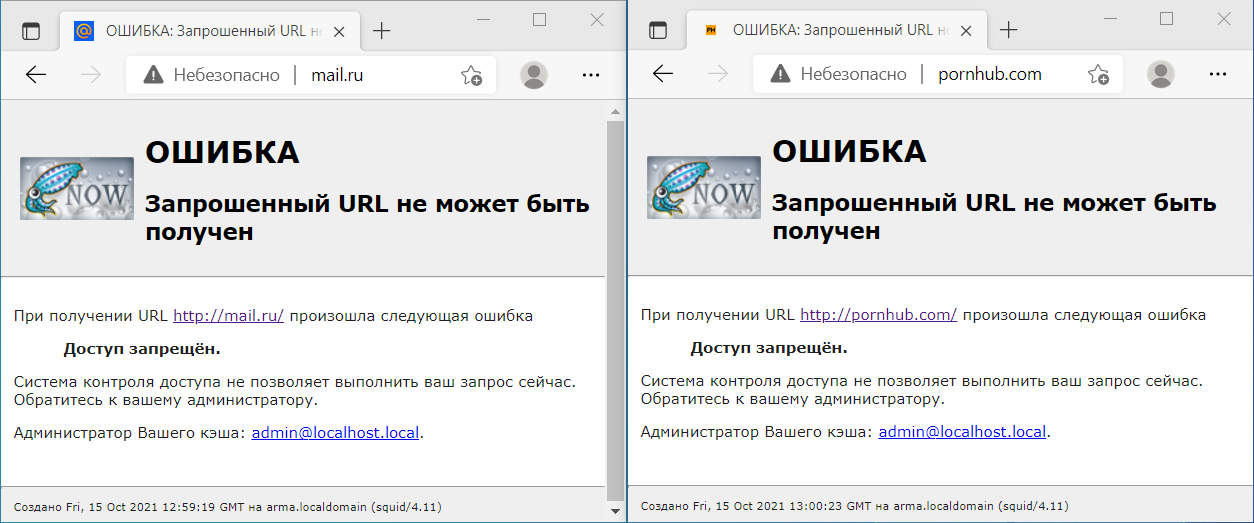1254x523 pixels.
Task: Open a new tab in left window
Action: pyautogui.click(x=381, y=31)
